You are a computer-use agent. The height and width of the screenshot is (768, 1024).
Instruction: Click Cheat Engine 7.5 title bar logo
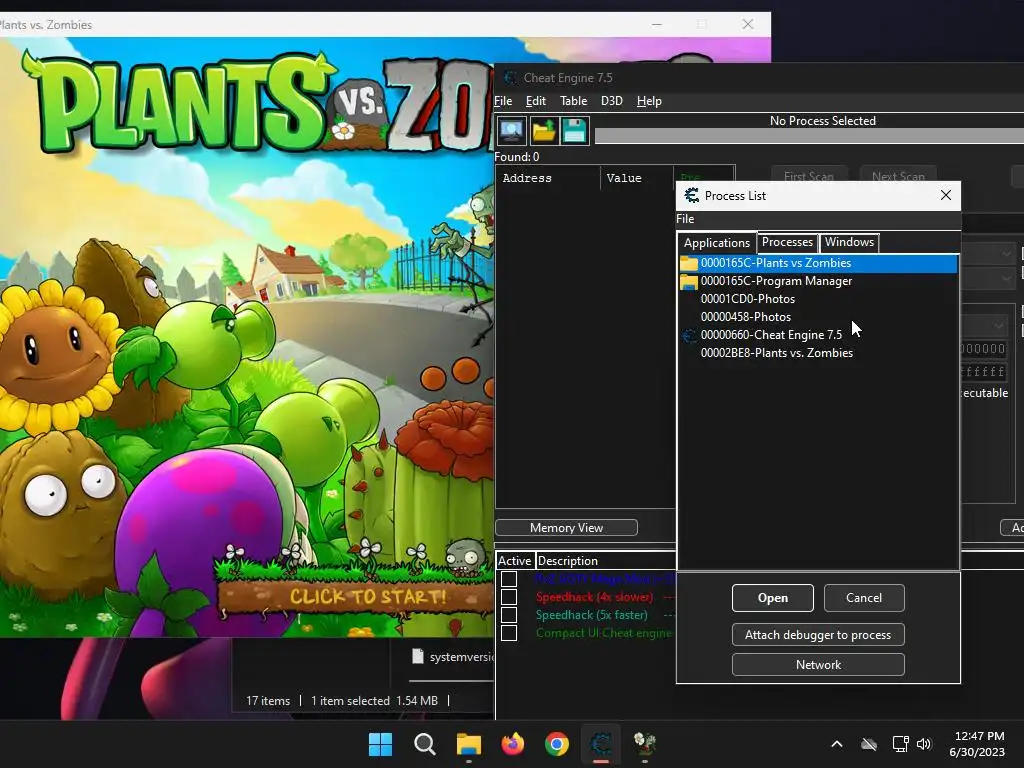coord(510,78)
